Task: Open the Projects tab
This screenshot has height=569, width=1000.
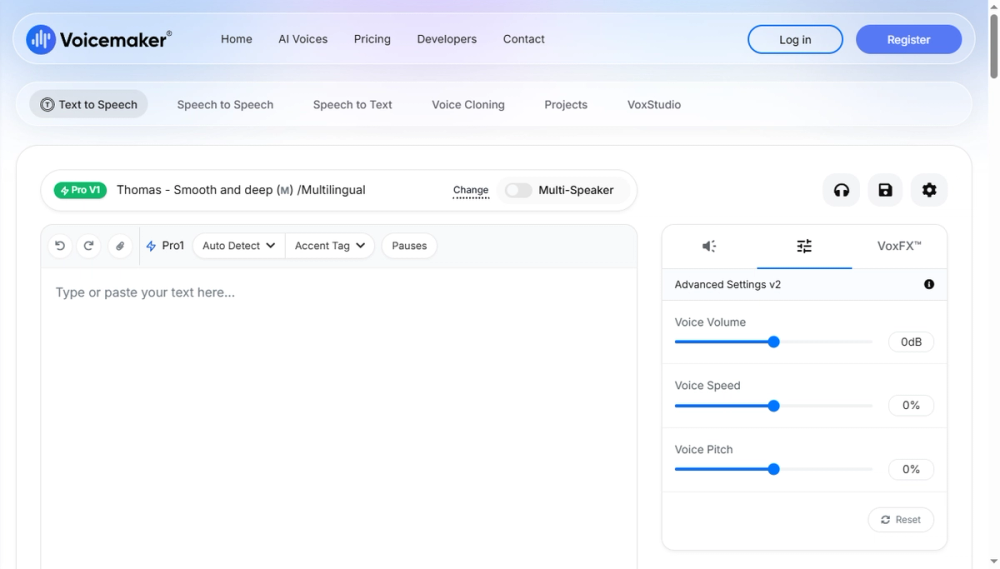Action: coord(566,105)
